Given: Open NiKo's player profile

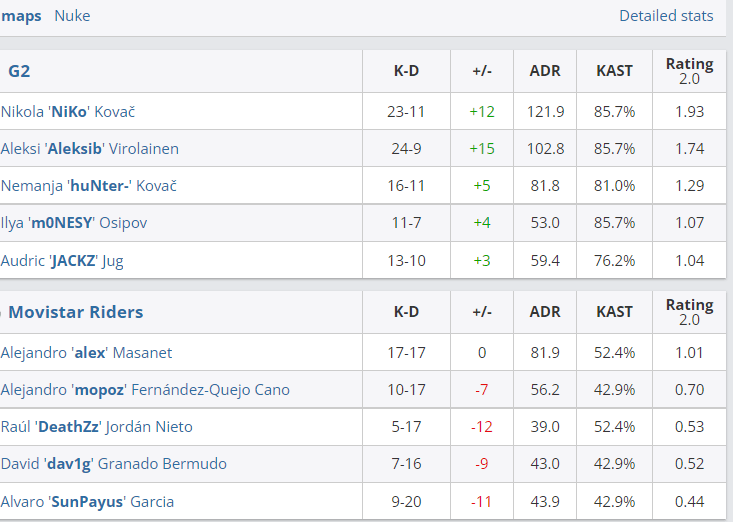Looking at the screenshot, I should tap(68, 112).
